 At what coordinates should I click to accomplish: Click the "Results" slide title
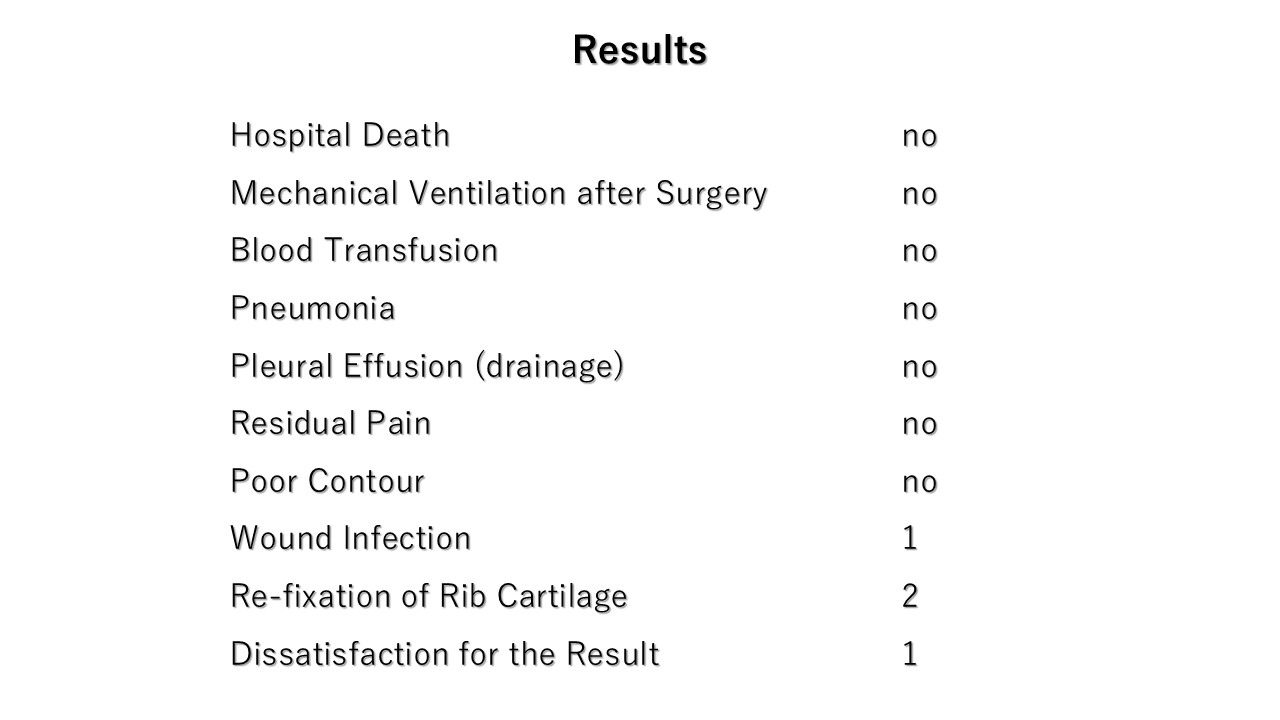point(640,50)
